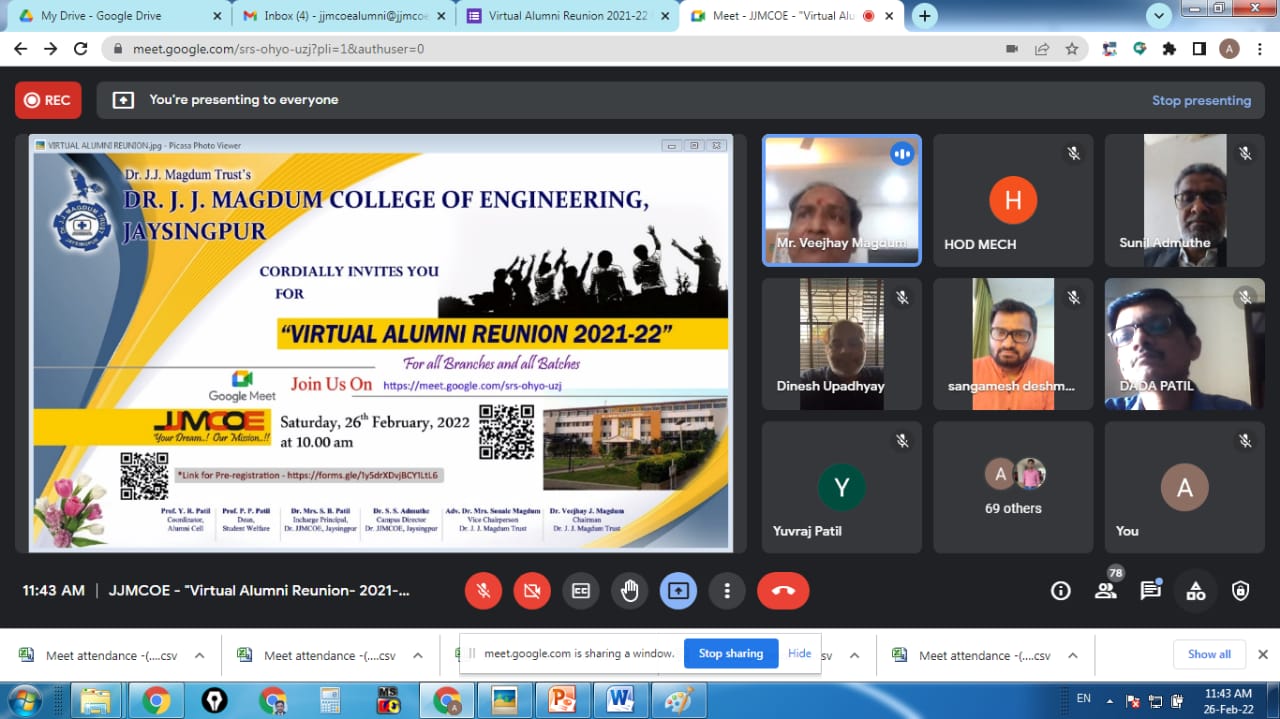
Task: Click the EN language indicator in the tray
Action: pyautogui.click(x=1084, y=698)
